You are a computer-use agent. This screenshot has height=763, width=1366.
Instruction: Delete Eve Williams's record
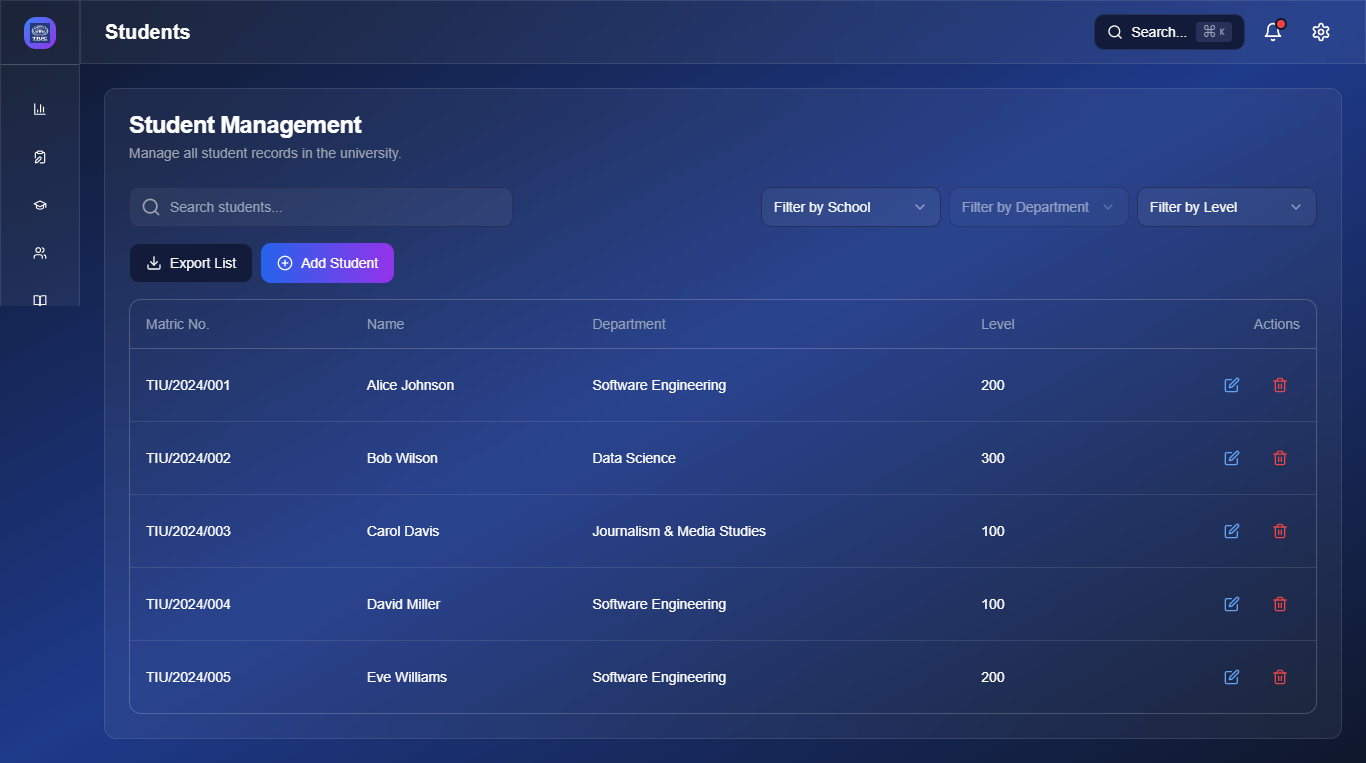[x=1280, y=677]
